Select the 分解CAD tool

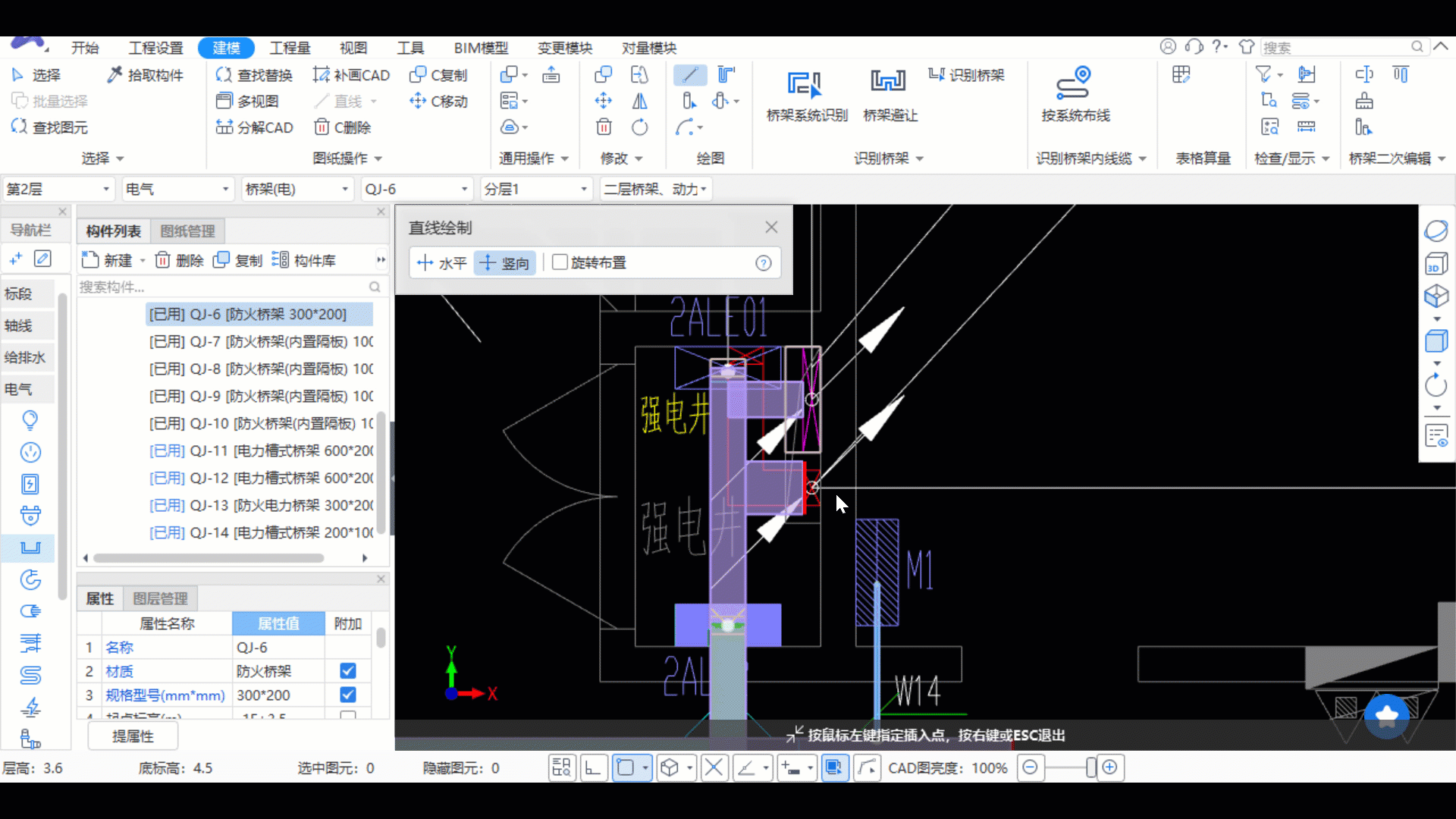click(255, 127)
